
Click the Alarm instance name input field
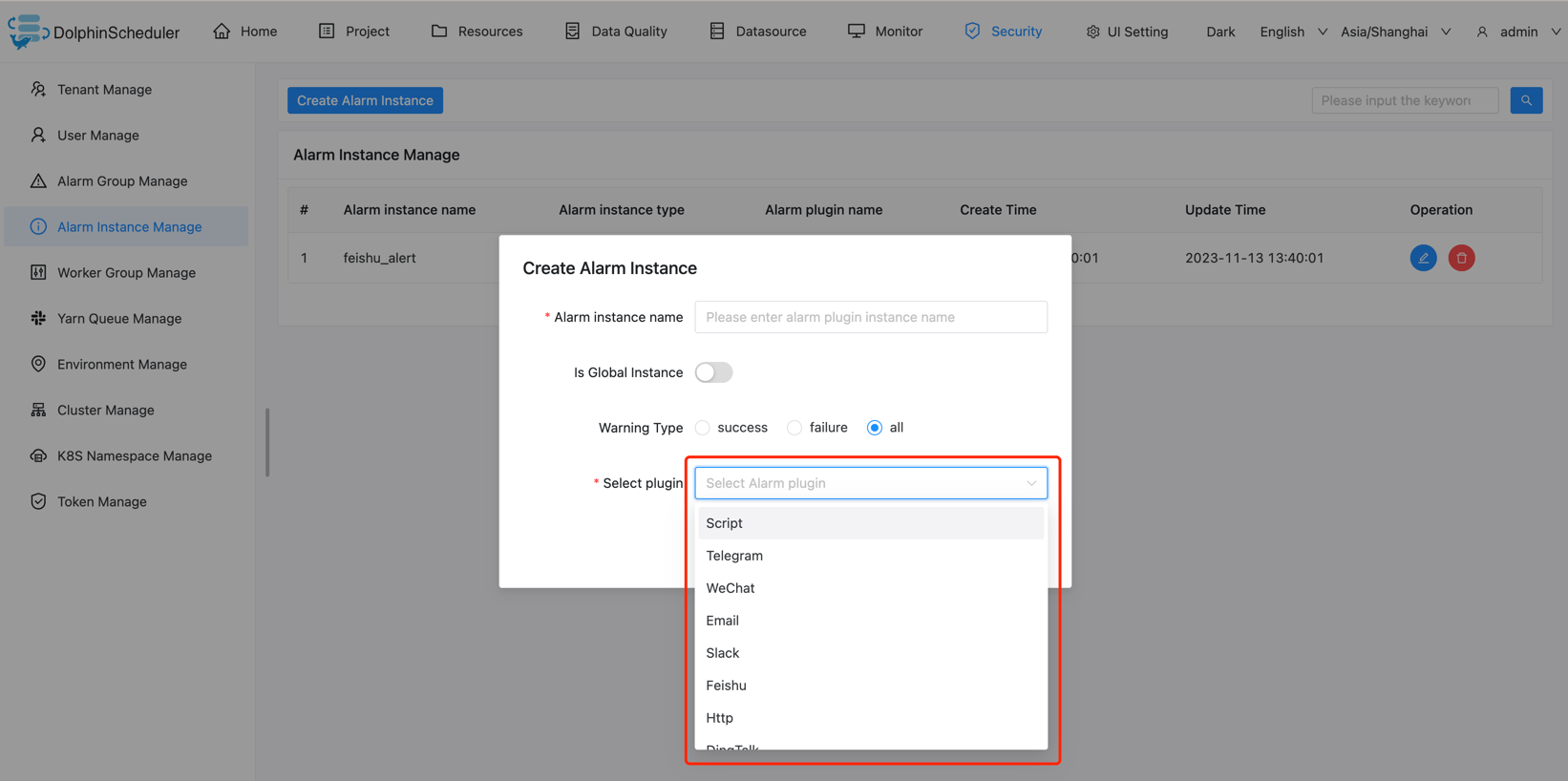pos(870,317)
